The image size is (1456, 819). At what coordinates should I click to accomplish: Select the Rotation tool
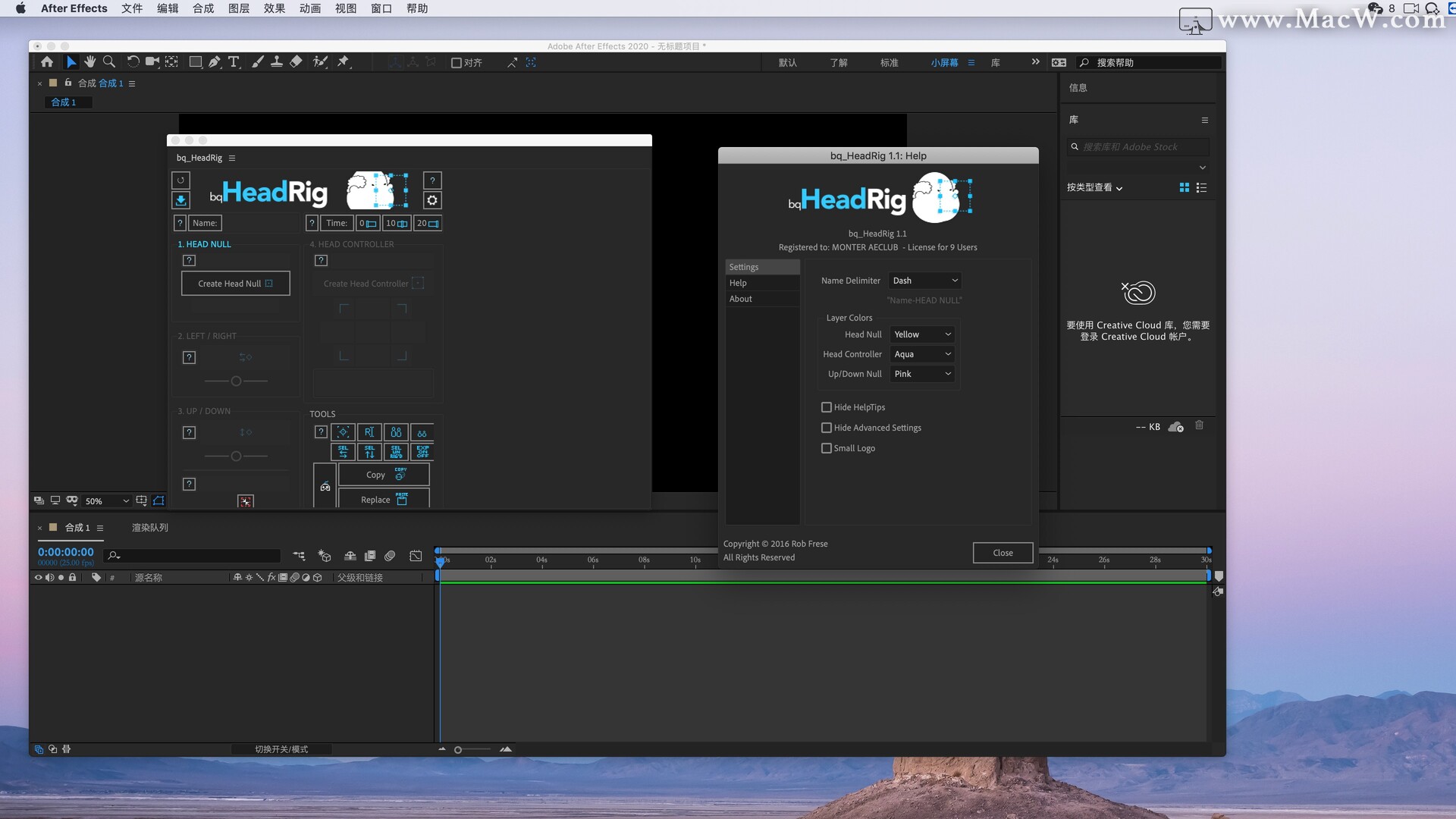pos(133,62)
